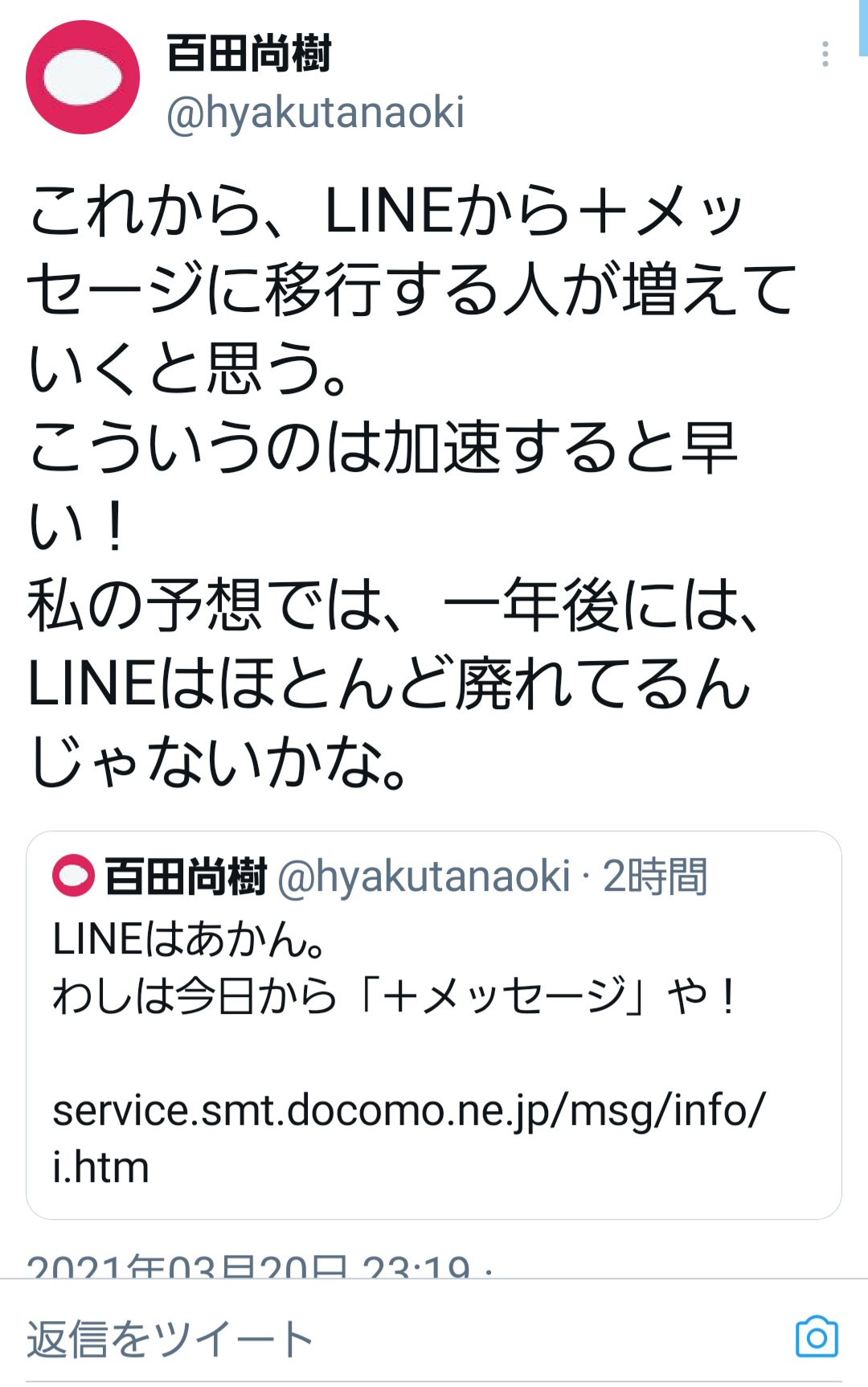Open quoted tweet via LINEはあかん text
The width and height of the screenshot is (868, 1387).
(x=189, y=939)
